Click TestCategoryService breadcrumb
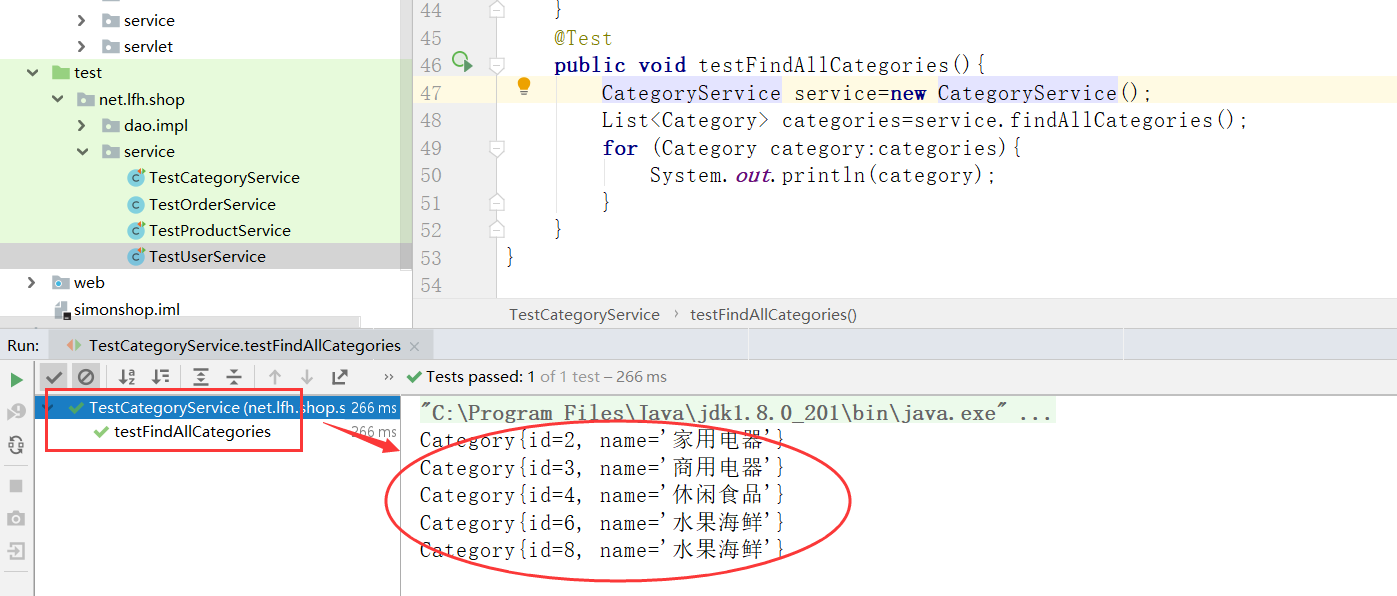 click(584, 314)
